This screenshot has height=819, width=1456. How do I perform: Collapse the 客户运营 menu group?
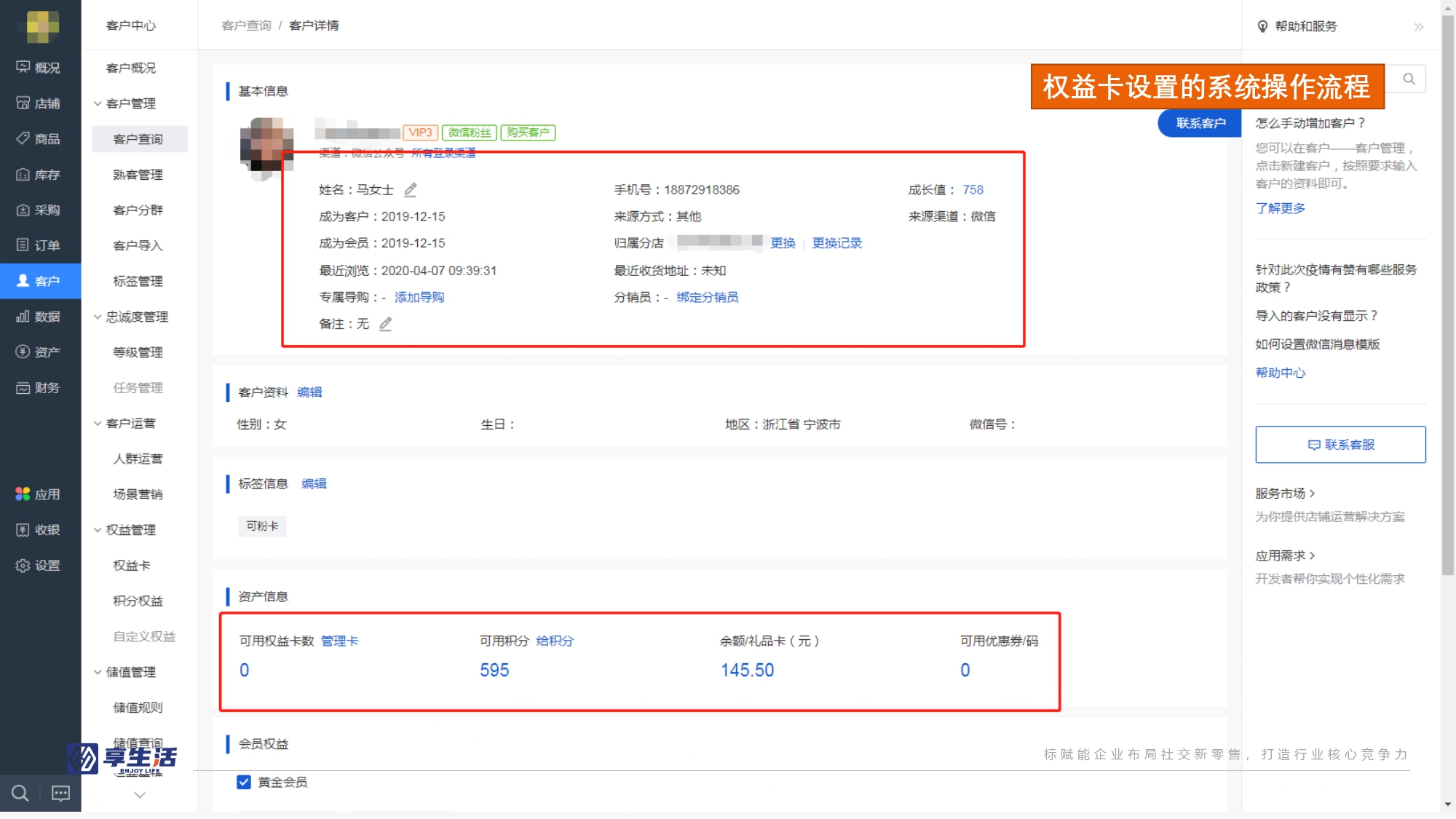(98, 424)
